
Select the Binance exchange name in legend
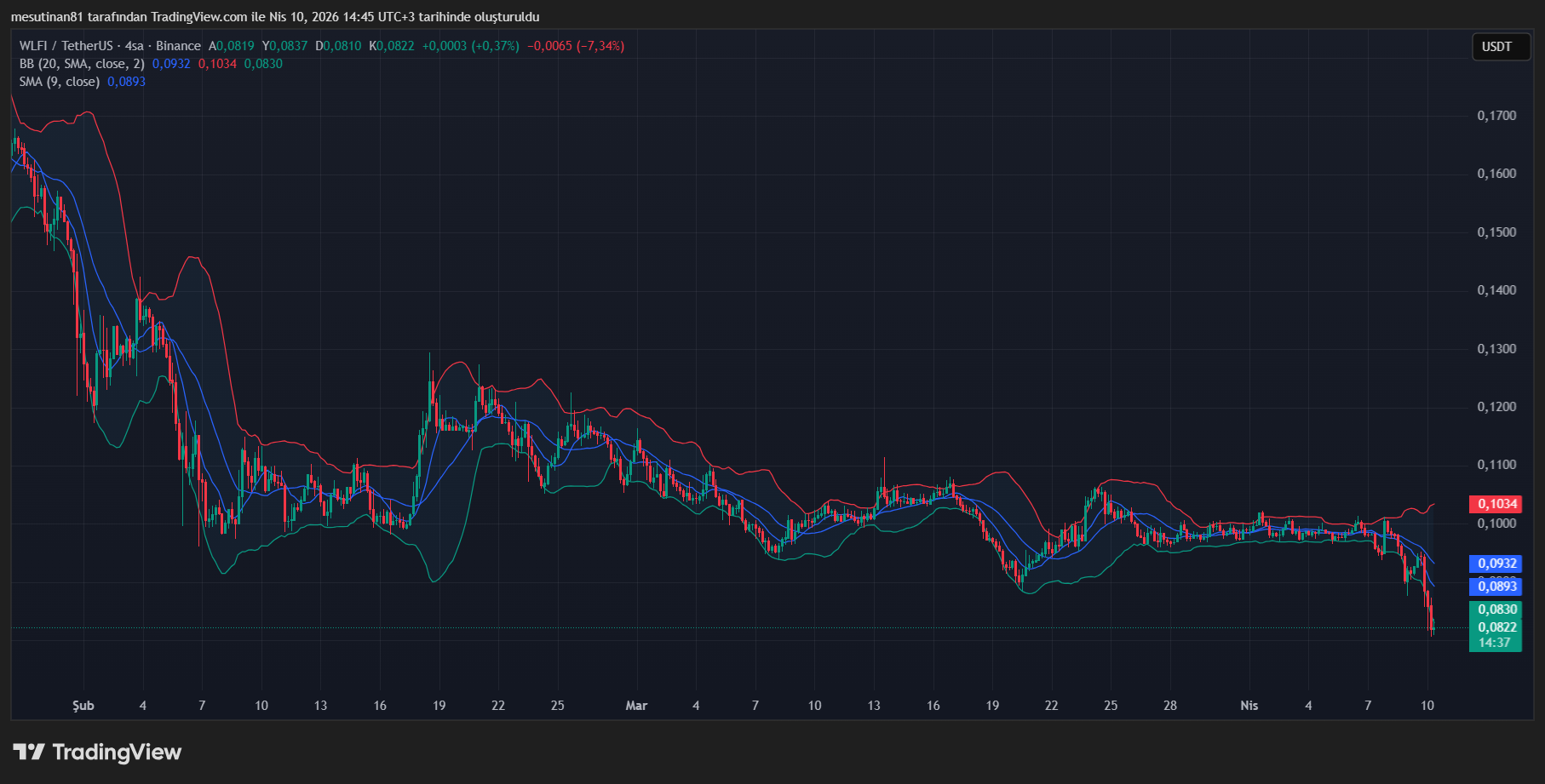176,46
